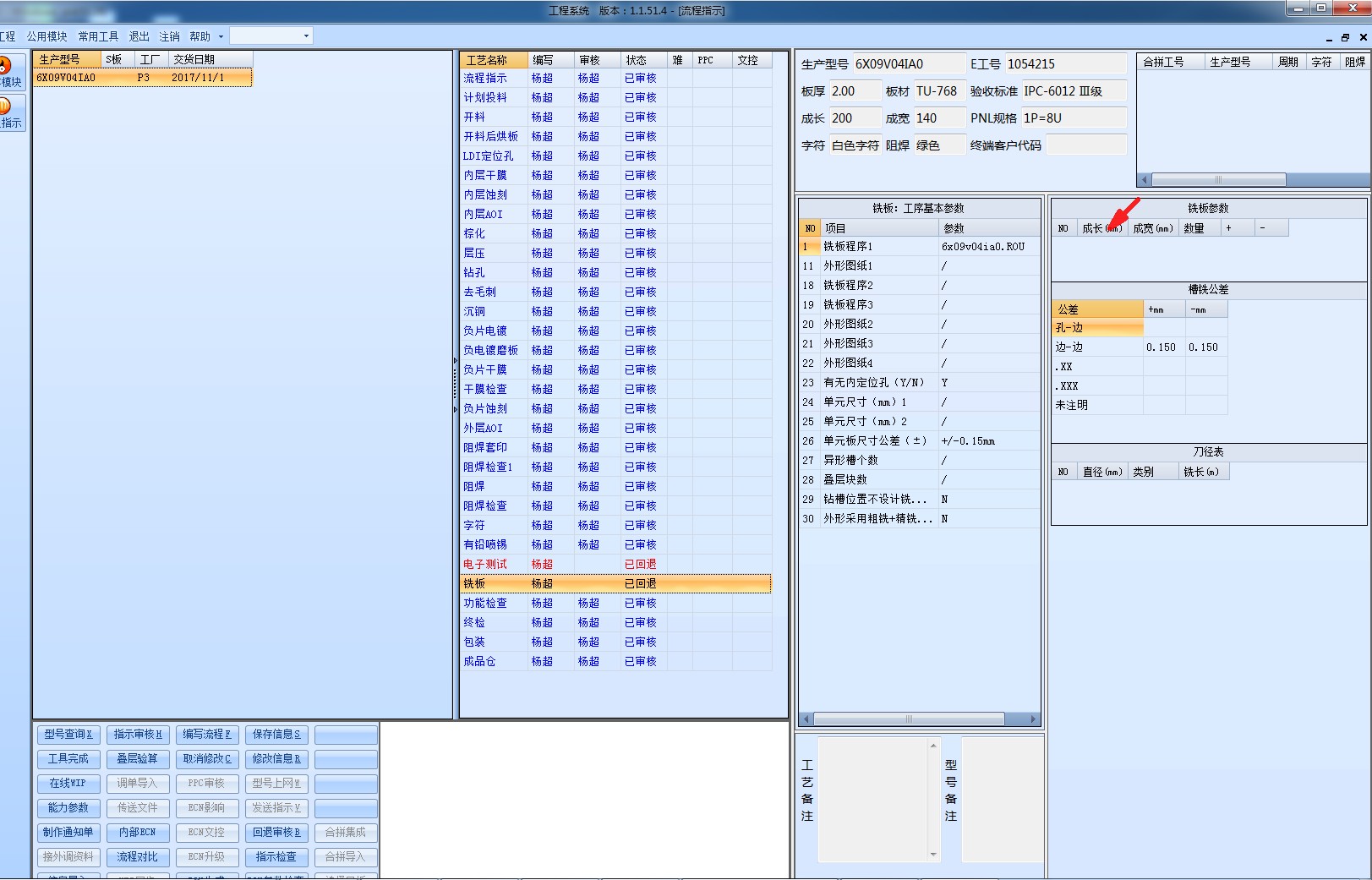Click right arrow of parameter list scrollbar
This screenshot has height=880, width=1372.
1033,719
